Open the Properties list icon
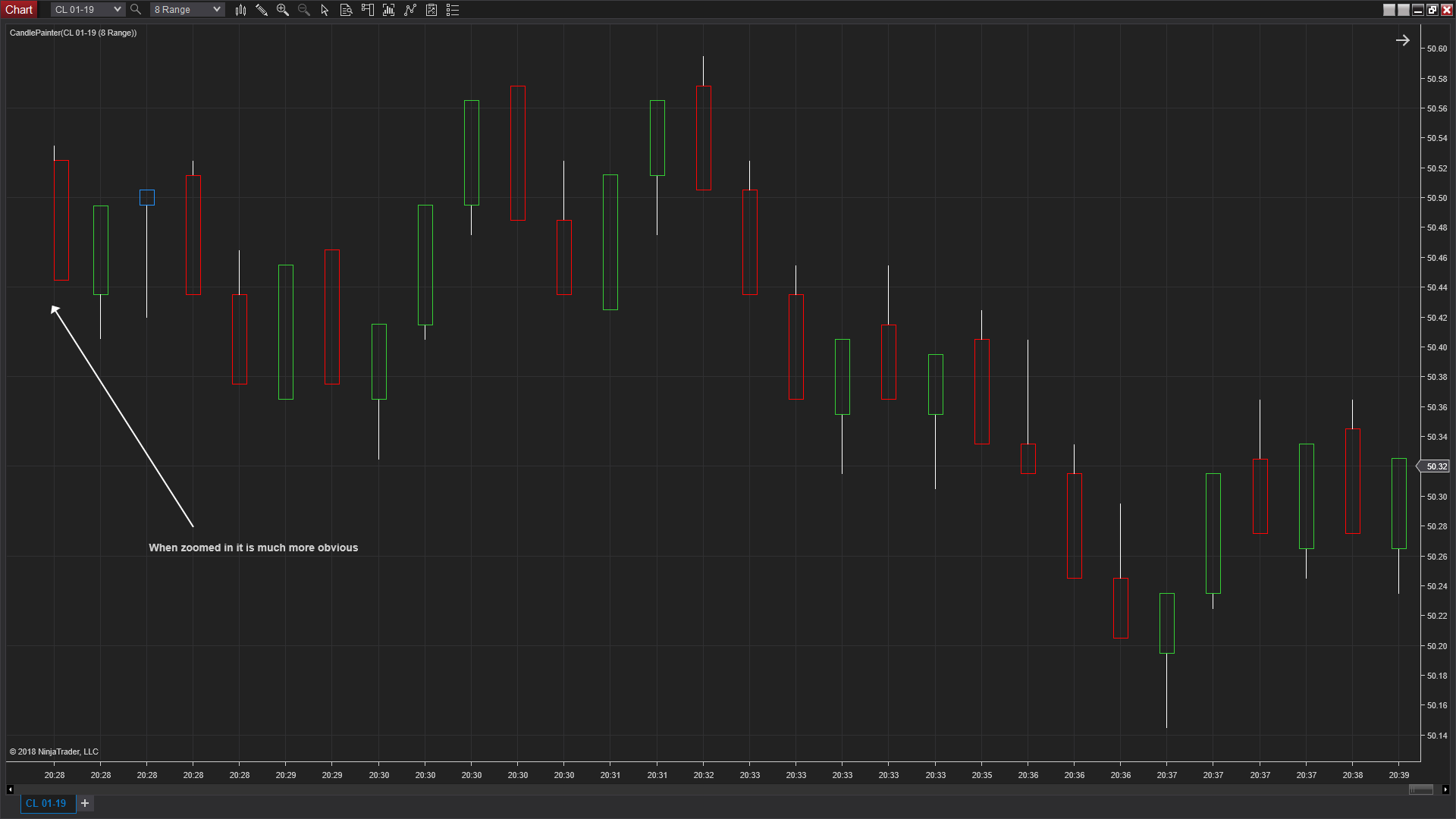 (453, 10)
